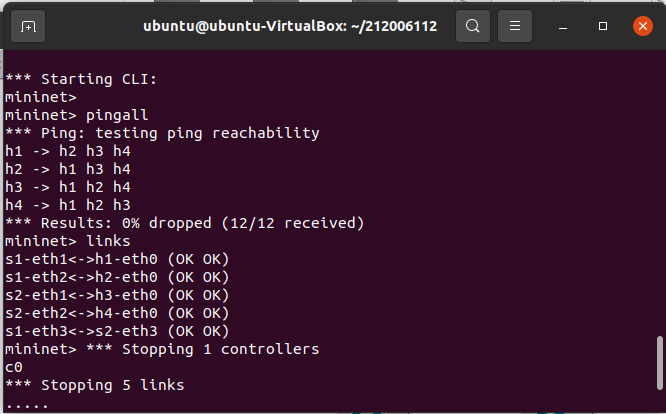Click the 'h1 -> h2 h3 h4' line
The height and width of the screenshot is (414, 666).
(67, 151)
